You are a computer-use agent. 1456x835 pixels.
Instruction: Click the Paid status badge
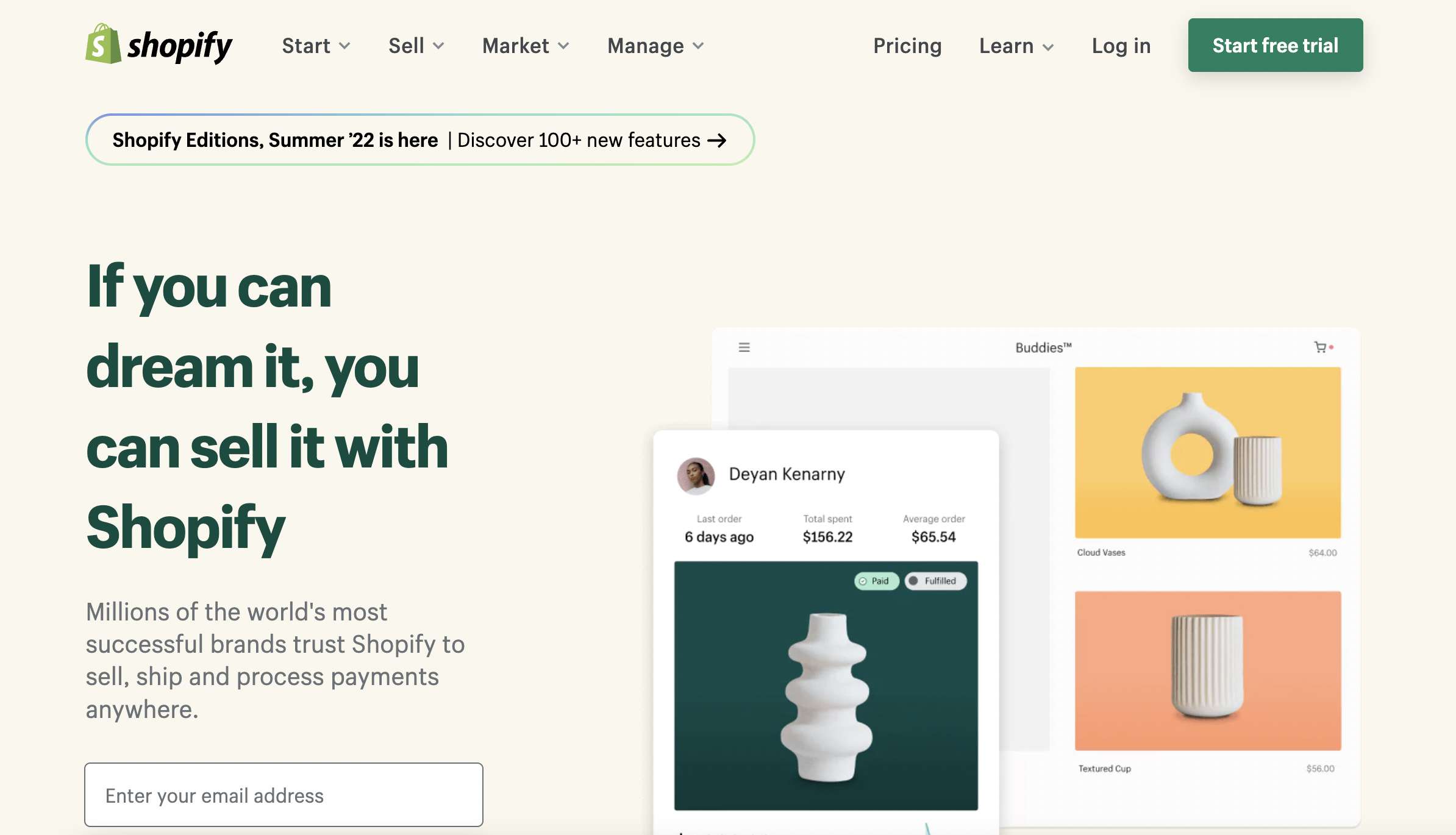pos(876,581)
